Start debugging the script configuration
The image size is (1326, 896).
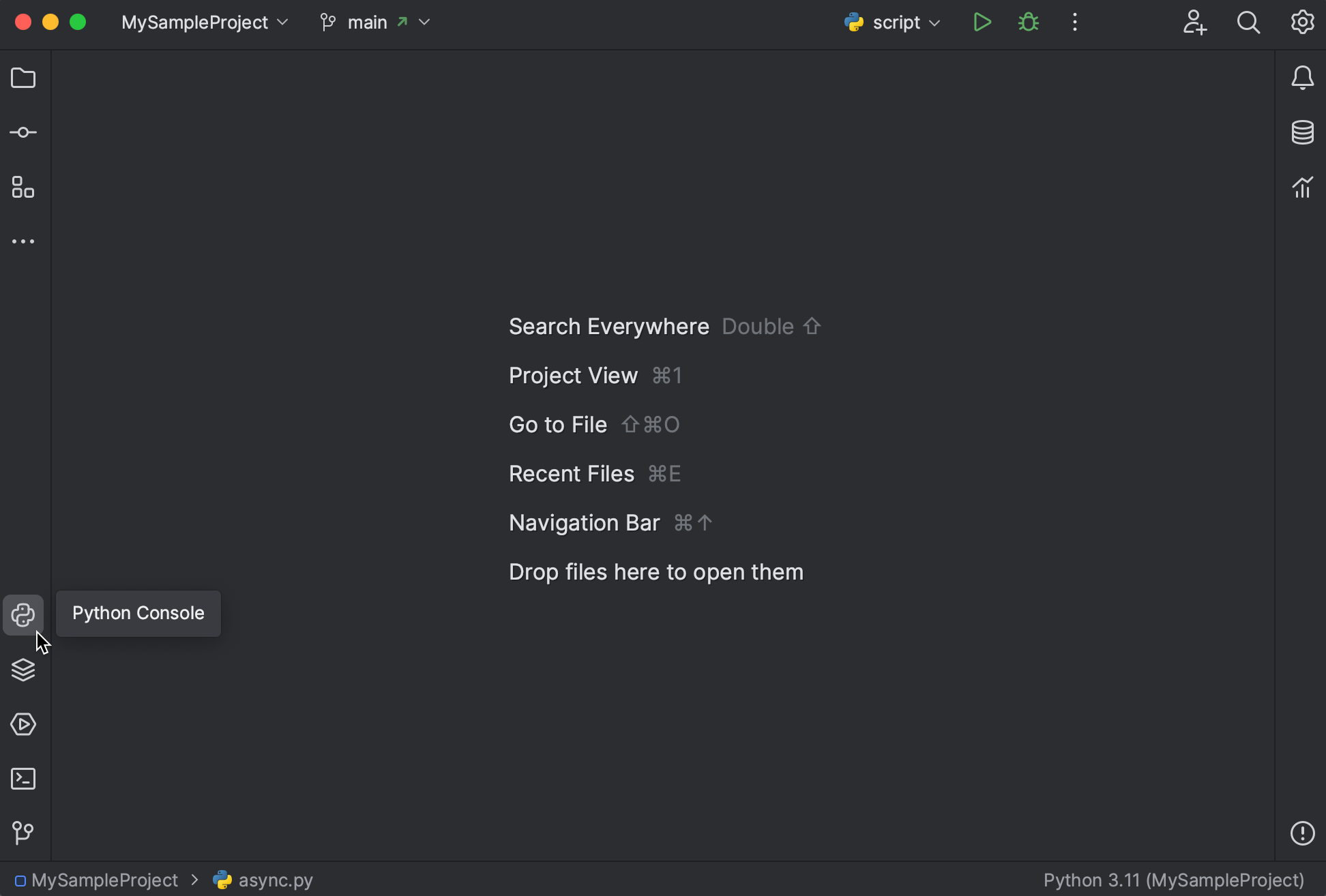click(x=1028, y=22)
